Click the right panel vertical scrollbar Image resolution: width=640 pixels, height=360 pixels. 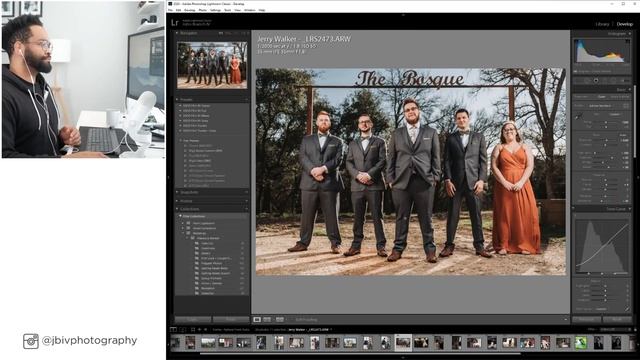(x=634, y=120)
